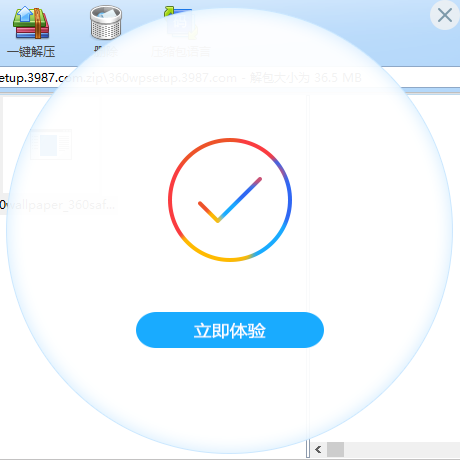Click the rainbow success circle ring

[230, 139]
